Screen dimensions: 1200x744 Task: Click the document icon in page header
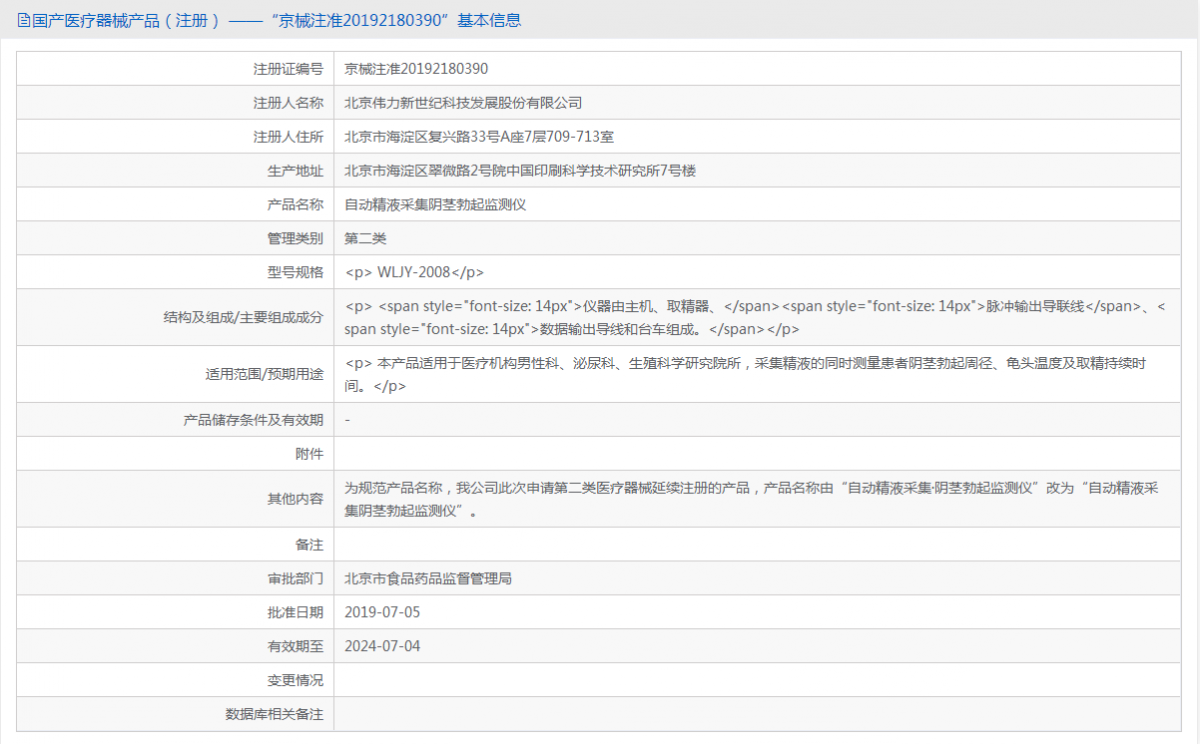click(x=25, y=20)
